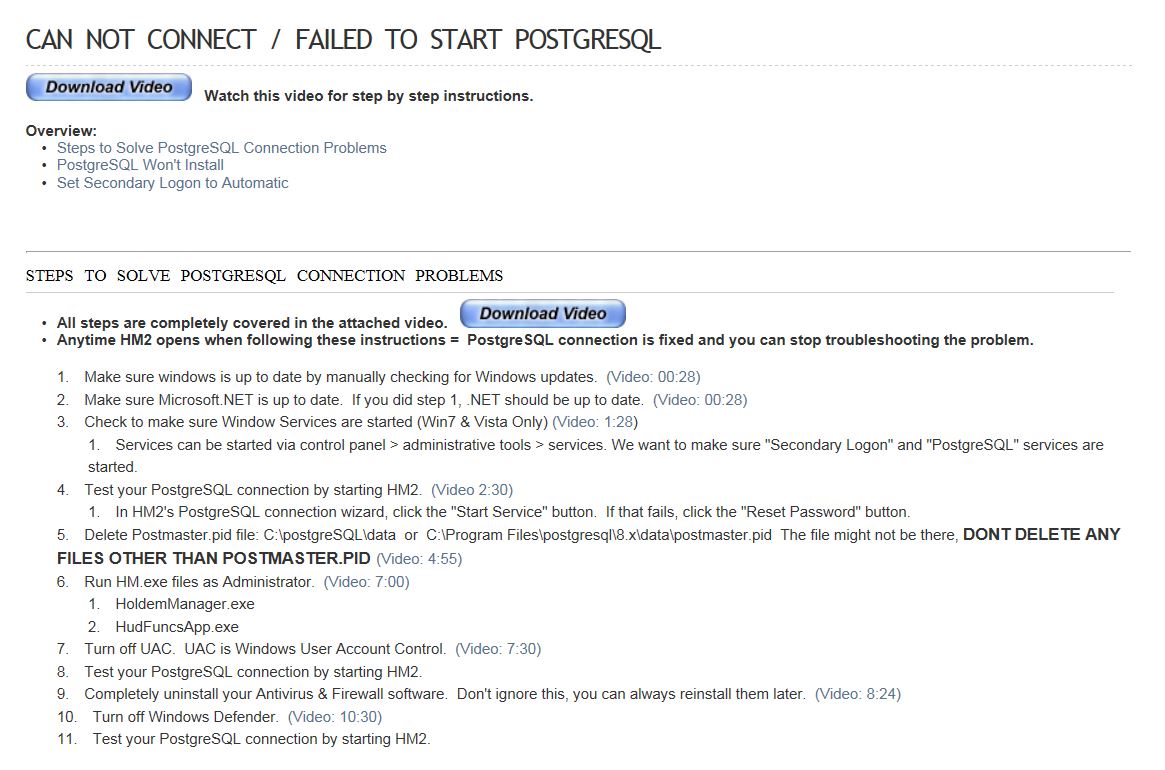Click the Overview label
The image size is (1165, 770).
pos(61,131)
